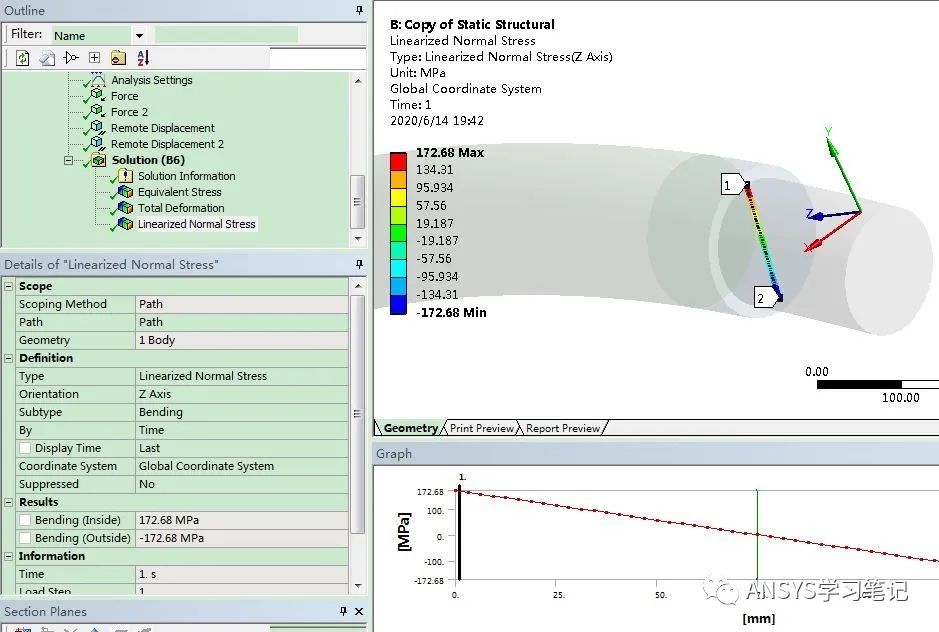This screenshot has height=632, width=939.
Task: Click the Subtype Bending value field
Action: pyautogui.click(x=241, y=412)
